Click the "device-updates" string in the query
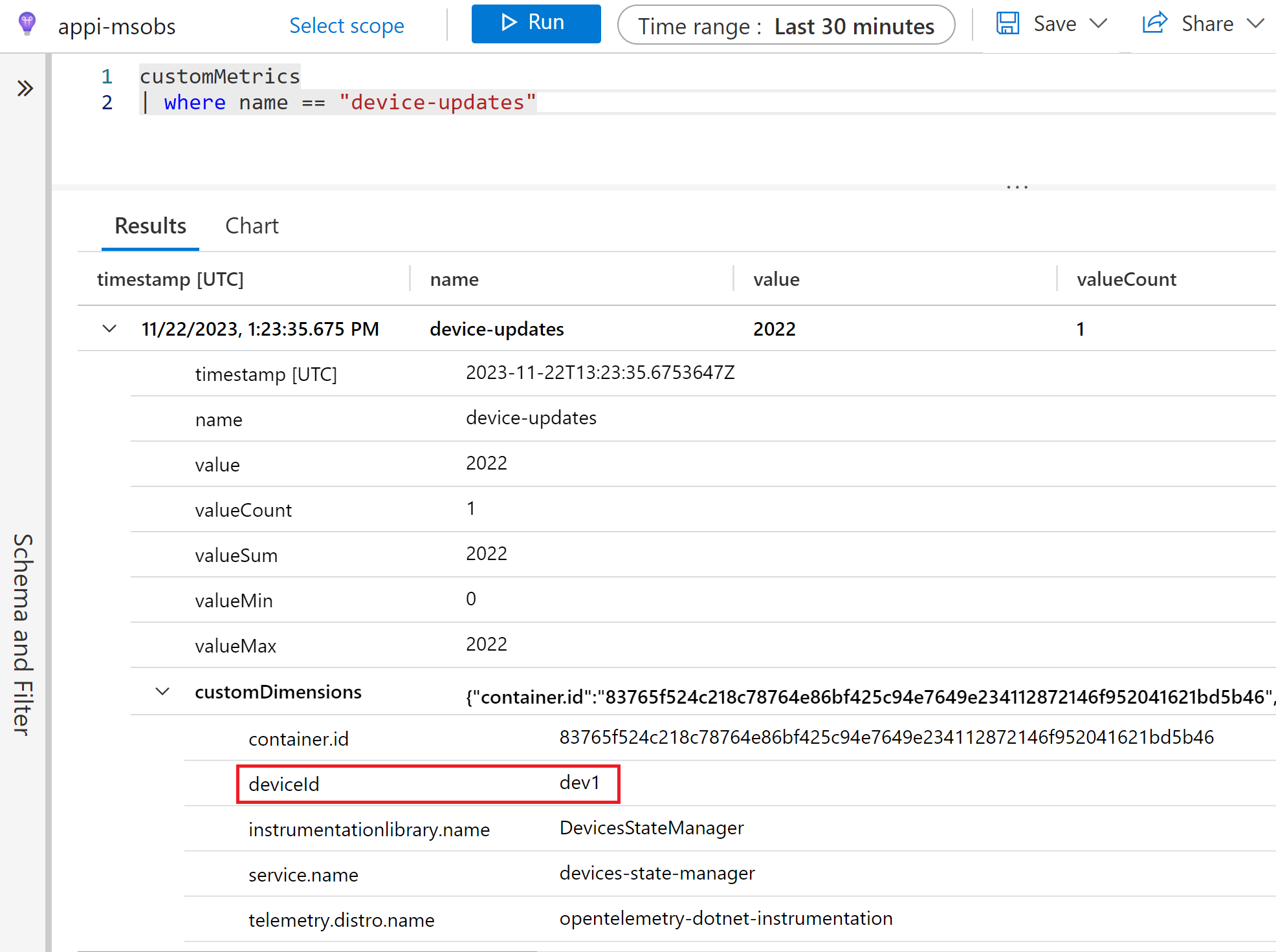Image resolution: width=1276 pixels, height=952 pixels. click(437, 102)
